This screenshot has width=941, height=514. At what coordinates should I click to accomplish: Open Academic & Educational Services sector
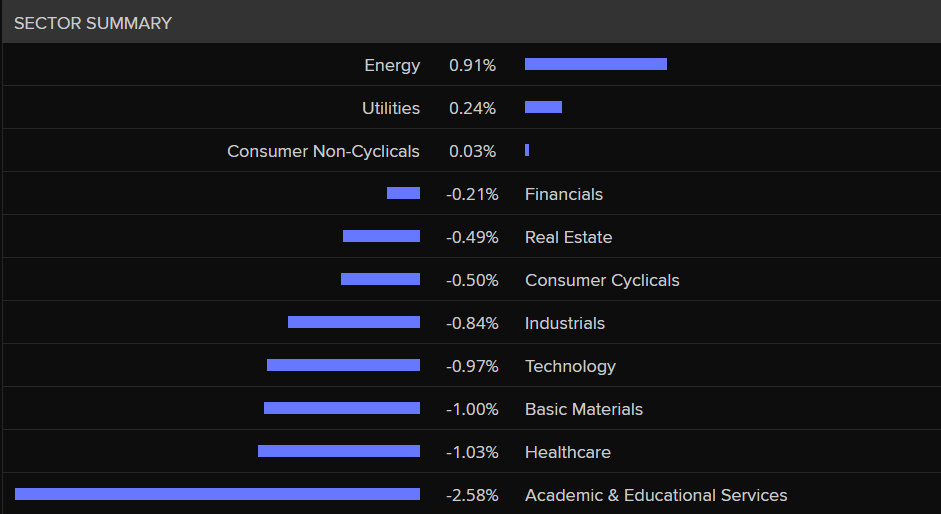[656, 495]
